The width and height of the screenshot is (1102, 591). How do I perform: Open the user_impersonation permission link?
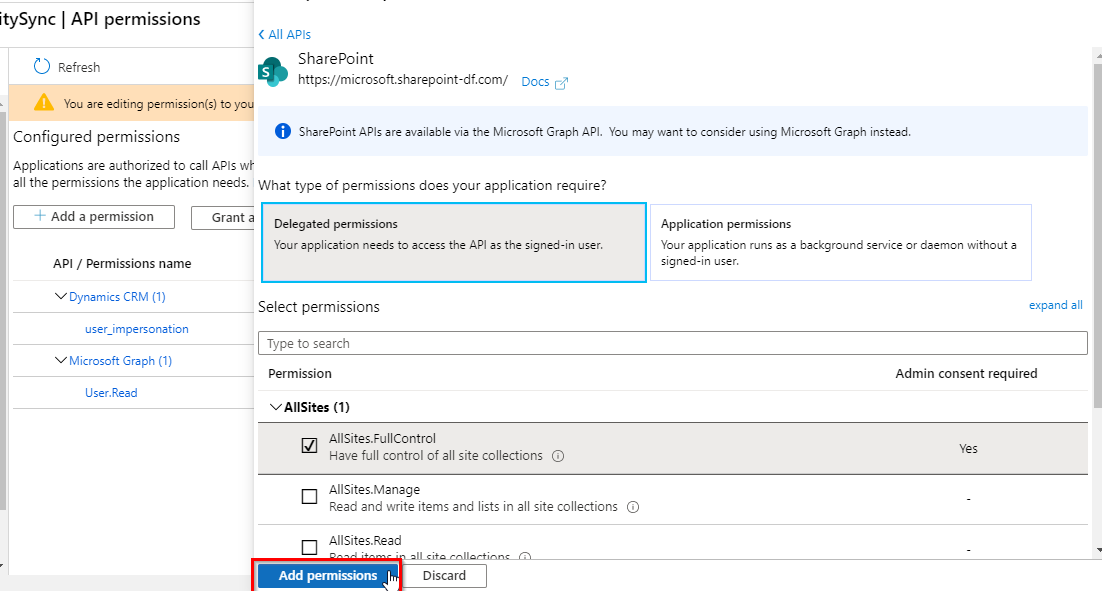(x=136, y=329)
